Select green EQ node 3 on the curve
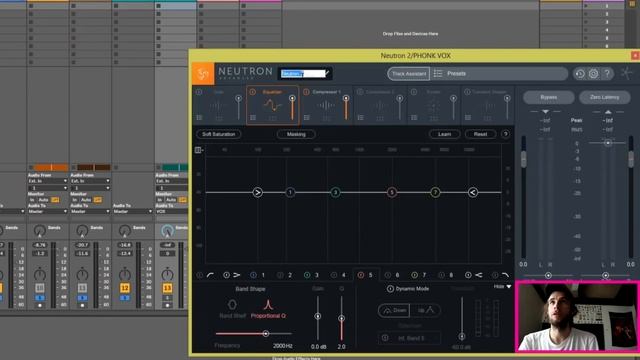640x360 pixels. tap(336, 192)
